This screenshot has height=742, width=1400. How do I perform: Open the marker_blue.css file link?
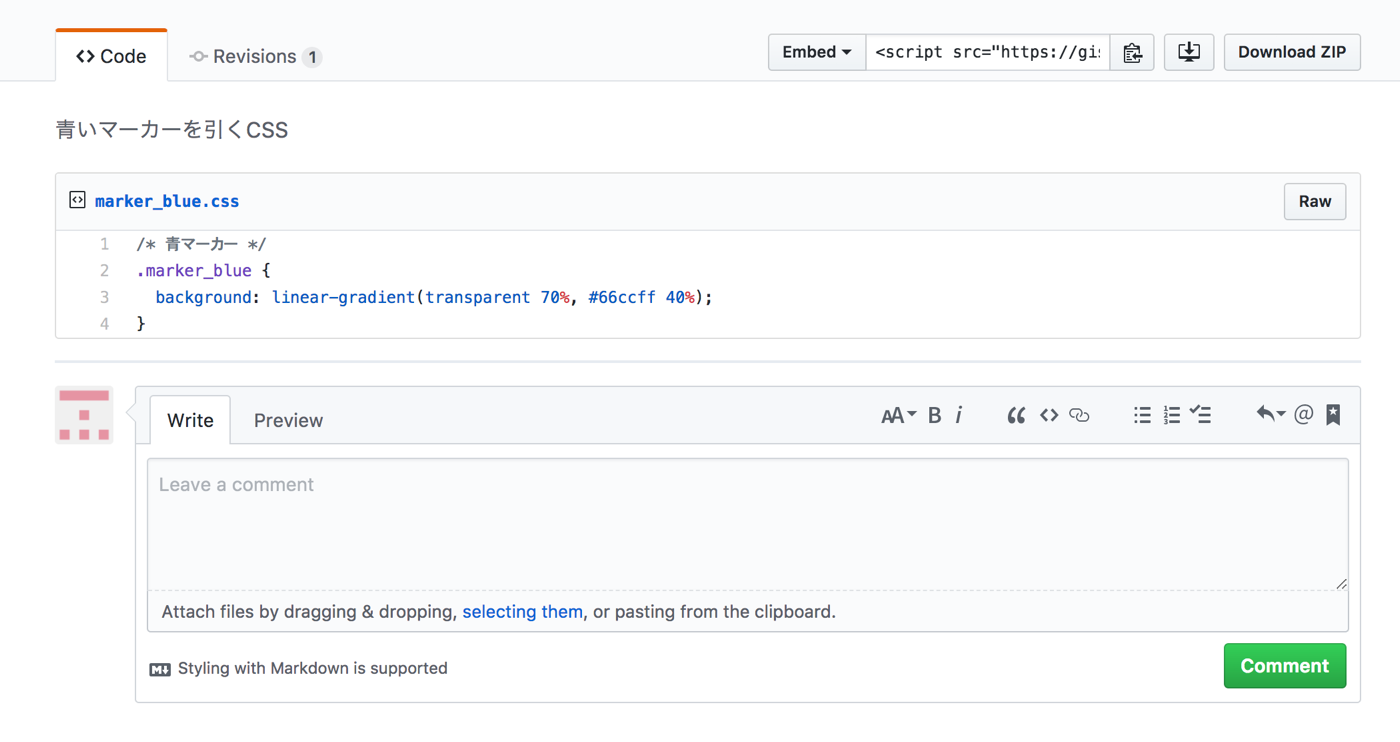pyautogui.click(x=167, y=202)
